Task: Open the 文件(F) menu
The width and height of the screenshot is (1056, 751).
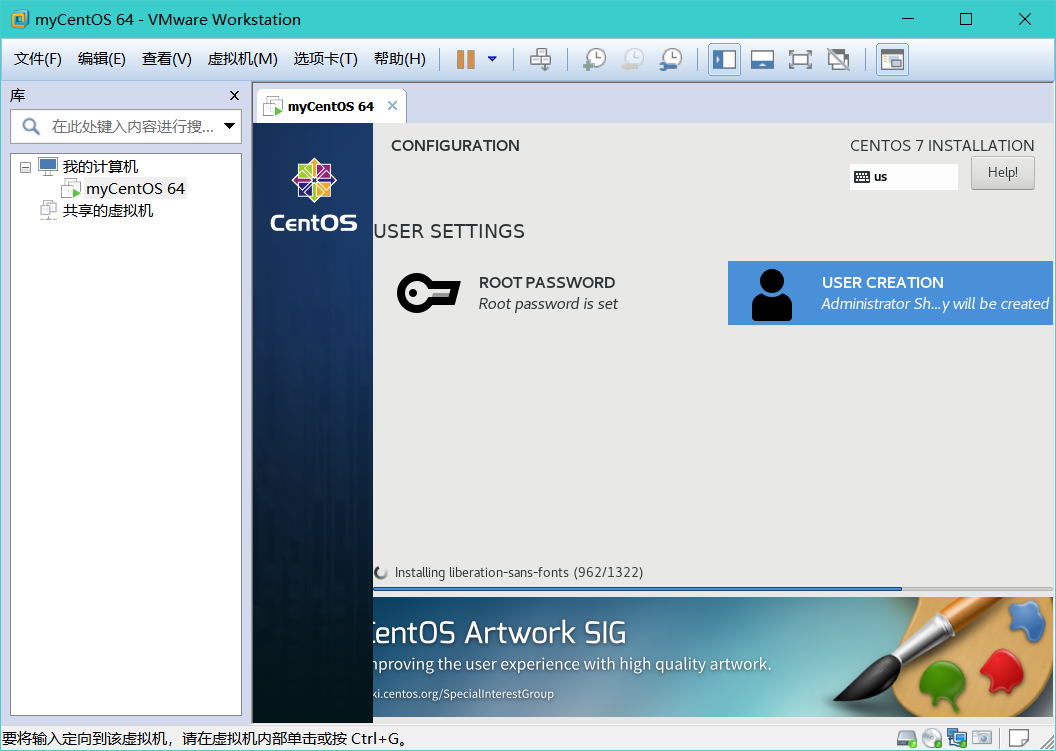Action: [38, 59]
